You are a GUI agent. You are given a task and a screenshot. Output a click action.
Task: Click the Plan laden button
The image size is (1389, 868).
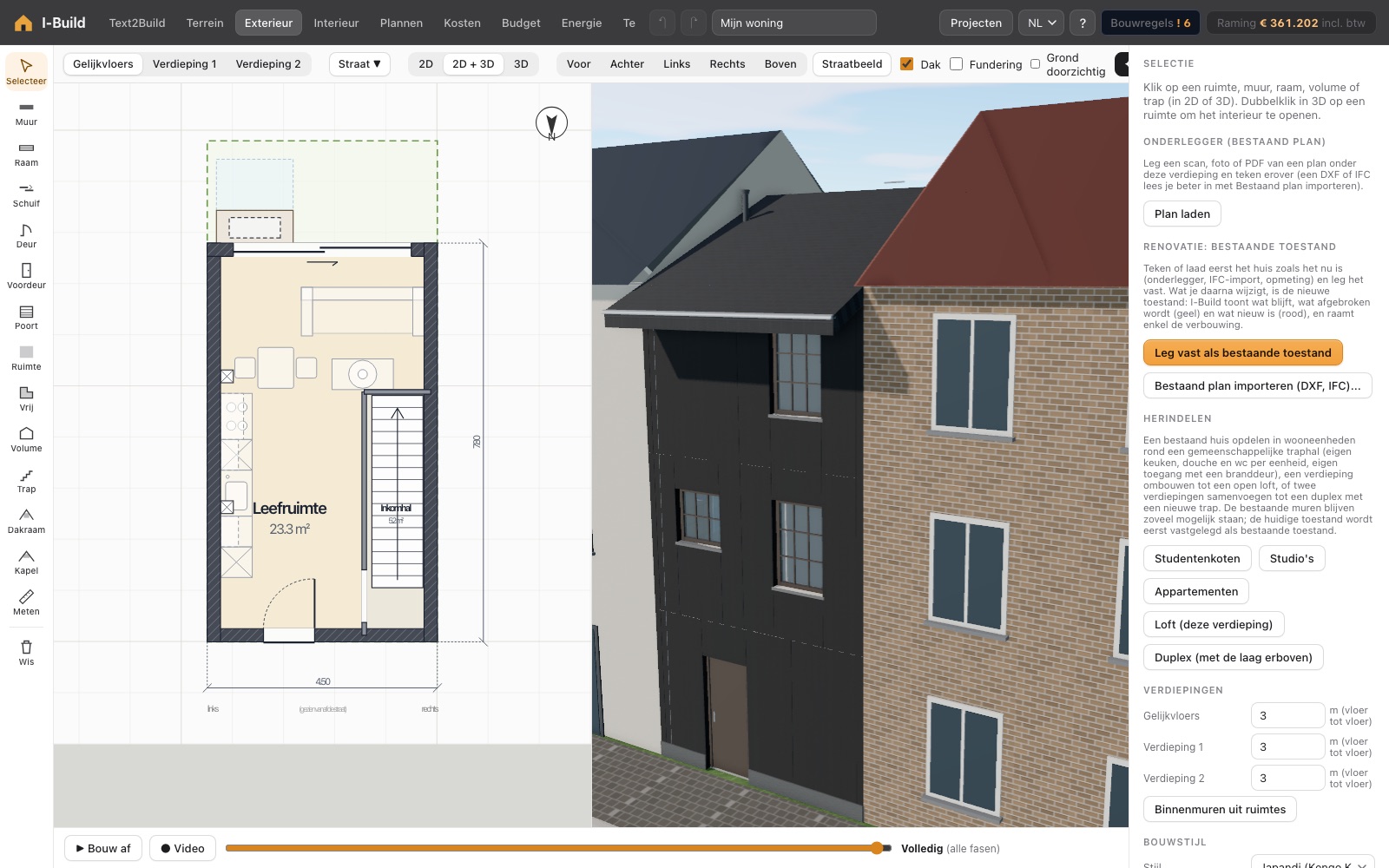tap(1182, 214)
